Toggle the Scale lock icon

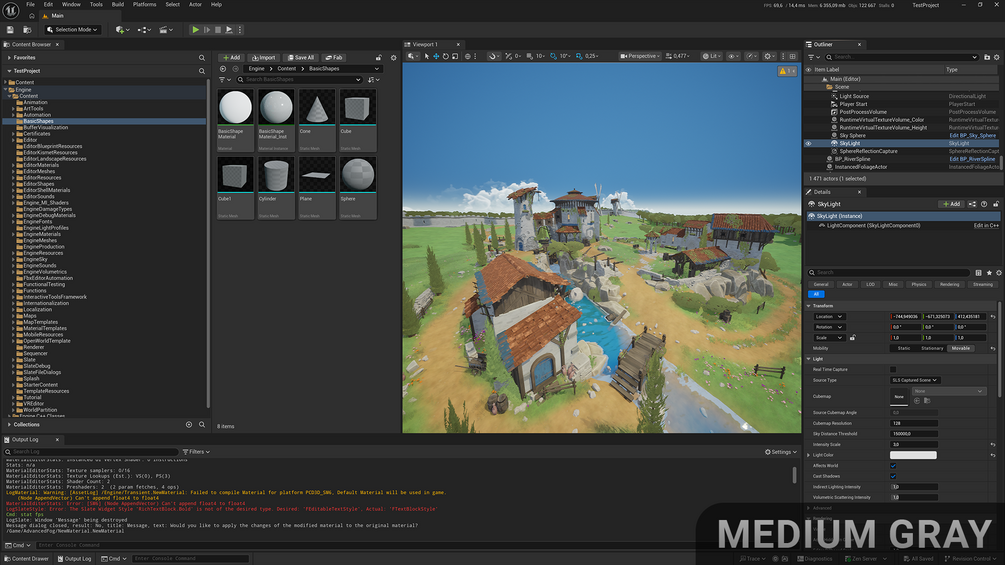click(x=852, y=338)
